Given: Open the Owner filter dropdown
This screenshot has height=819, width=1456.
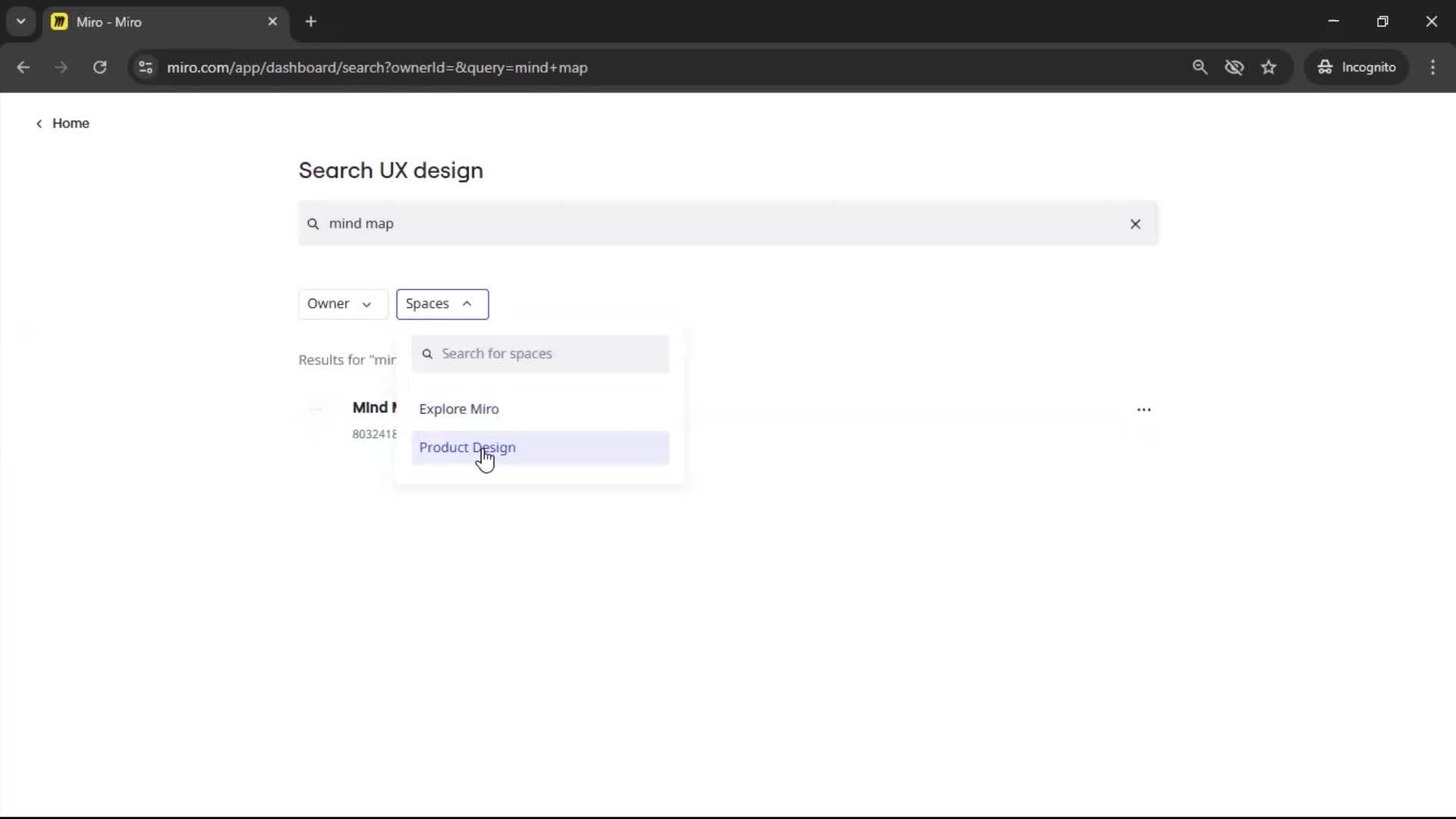Looking at the screenshot, I should [x=343, y=304].
